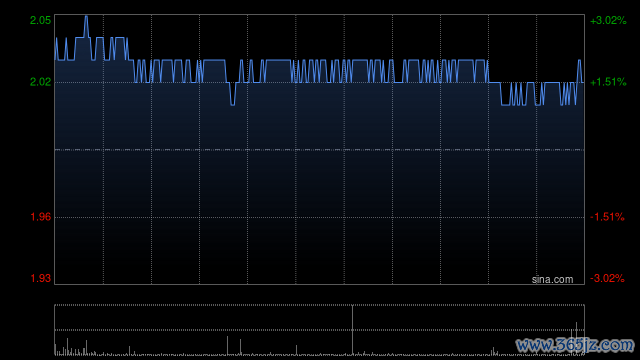Select the 1.93 price axis label
Screen dimensions: 640x360
click(40, 278)
